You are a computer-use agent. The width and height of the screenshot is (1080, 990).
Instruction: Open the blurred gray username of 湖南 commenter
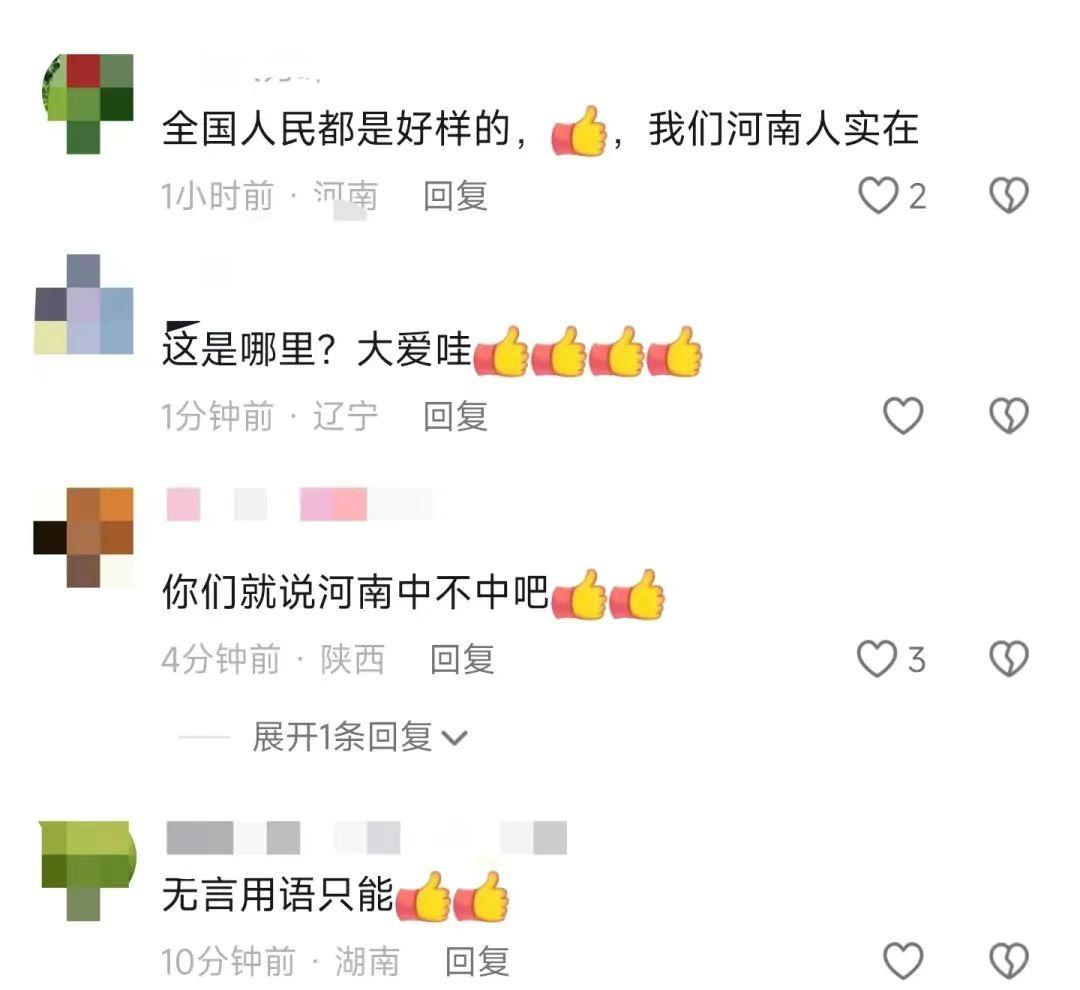click(366, 838)
